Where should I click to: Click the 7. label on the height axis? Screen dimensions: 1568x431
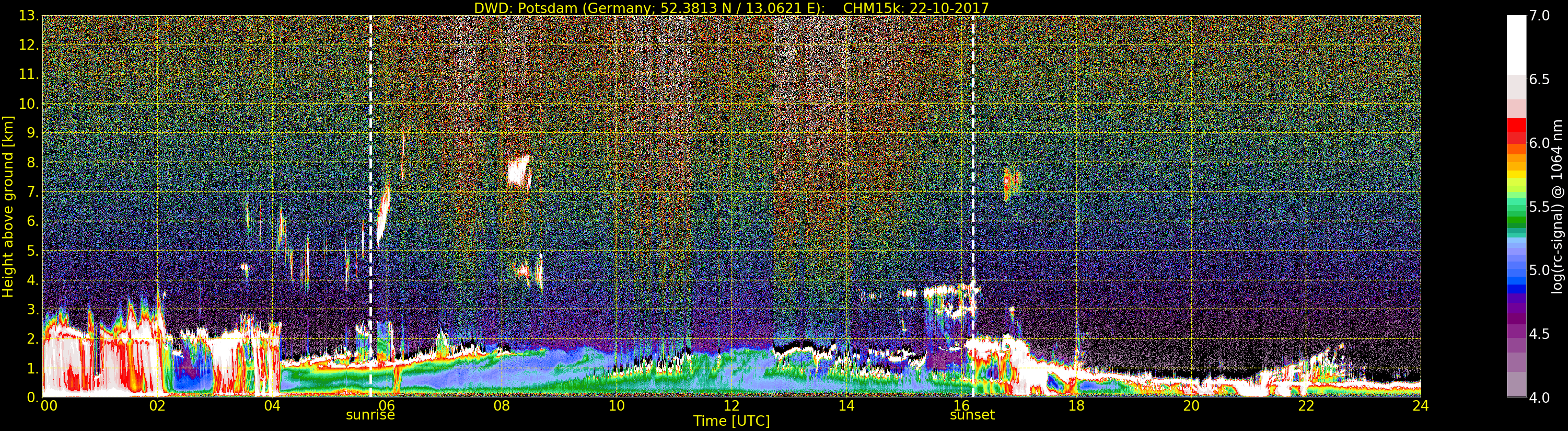[33, 192]
